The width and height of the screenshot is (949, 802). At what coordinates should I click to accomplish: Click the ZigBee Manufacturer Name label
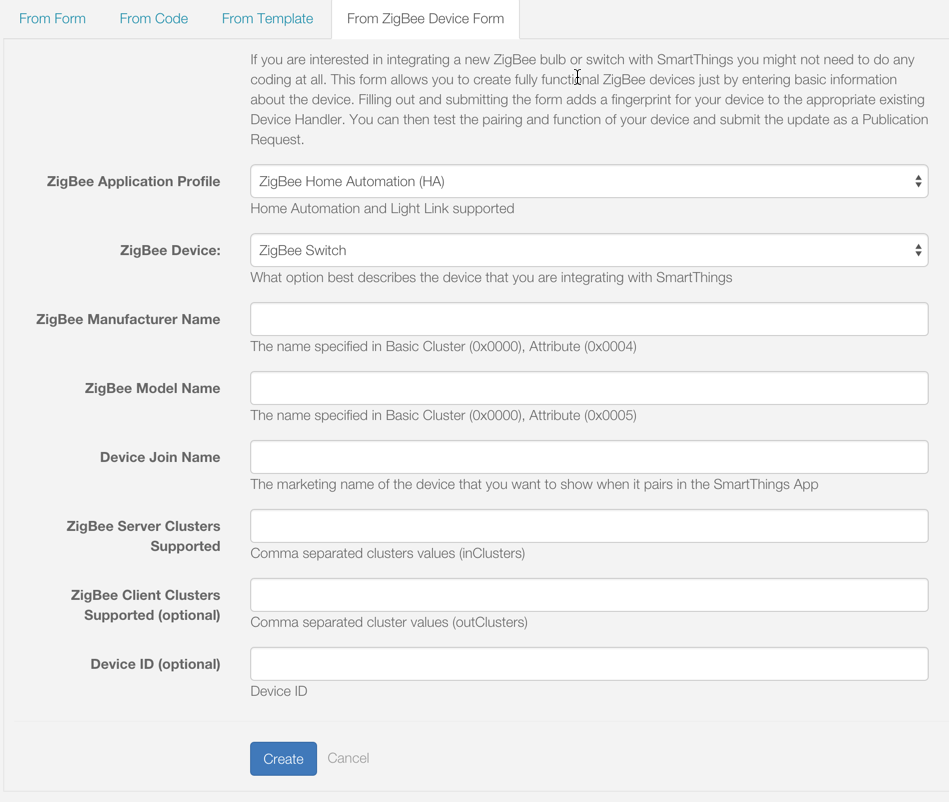(128, 319)
